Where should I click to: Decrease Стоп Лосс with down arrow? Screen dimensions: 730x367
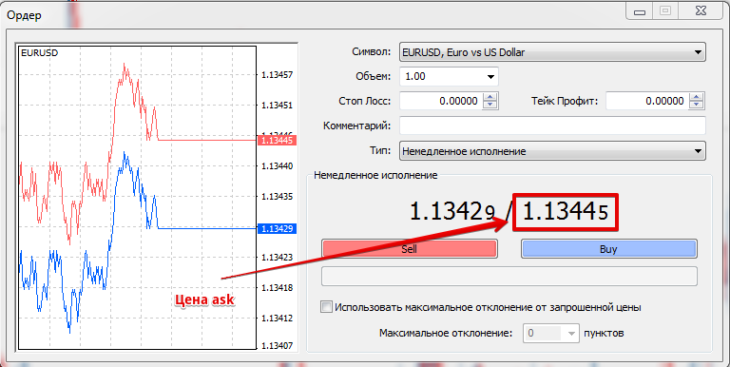491,105
